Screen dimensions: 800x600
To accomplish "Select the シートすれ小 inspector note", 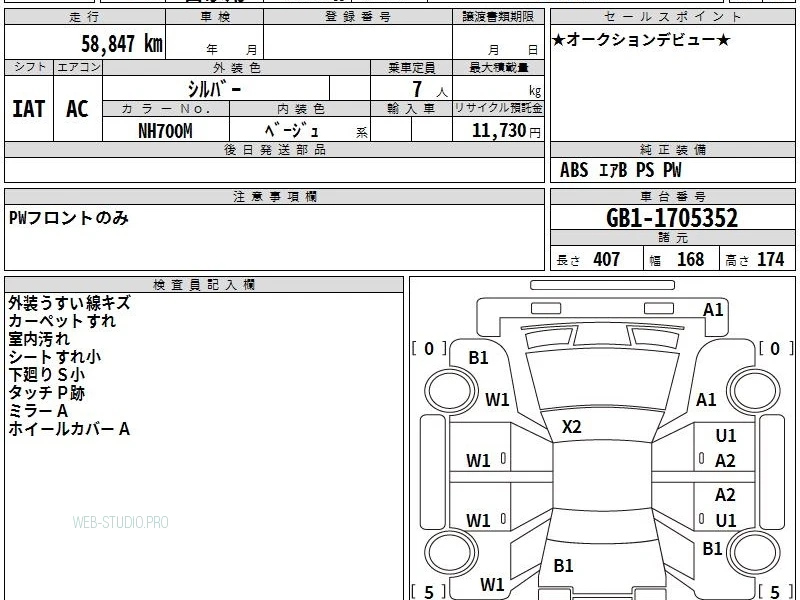I will click(x=55, y=357).
